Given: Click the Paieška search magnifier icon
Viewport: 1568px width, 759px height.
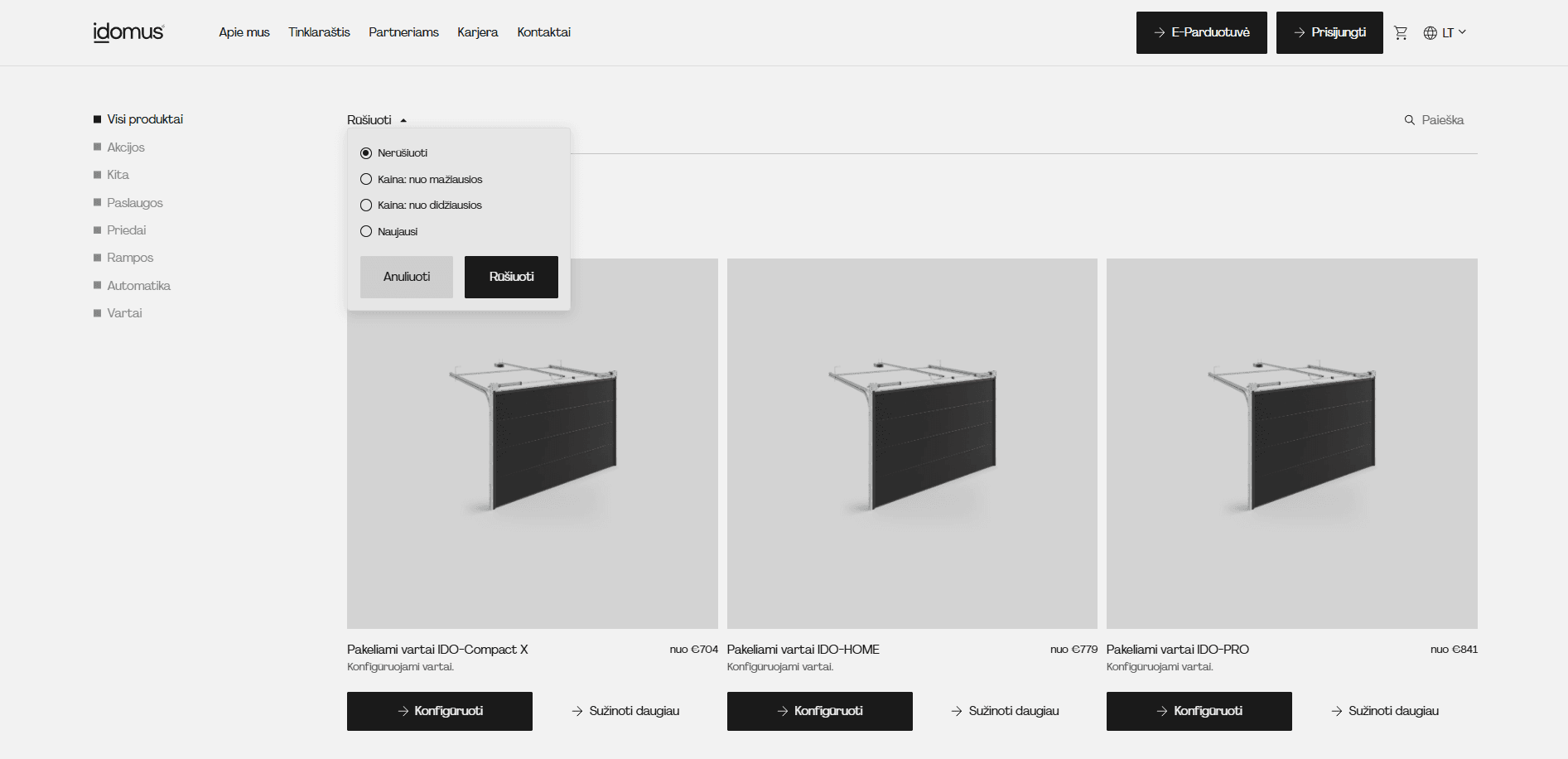Looking at the screenshot, I should point(1409,120).
